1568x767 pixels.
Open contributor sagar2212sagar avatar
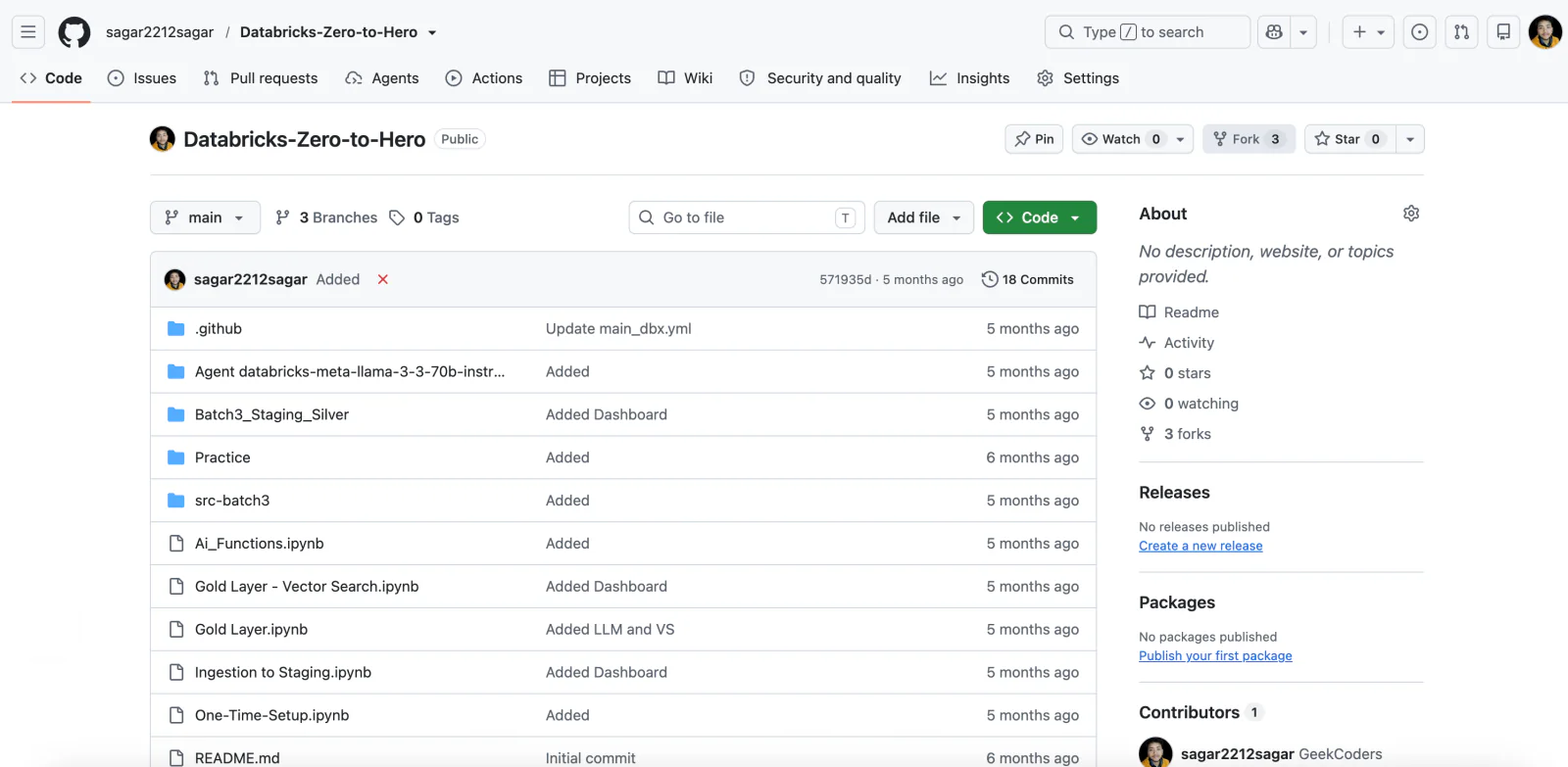[x=1155, y=753]
